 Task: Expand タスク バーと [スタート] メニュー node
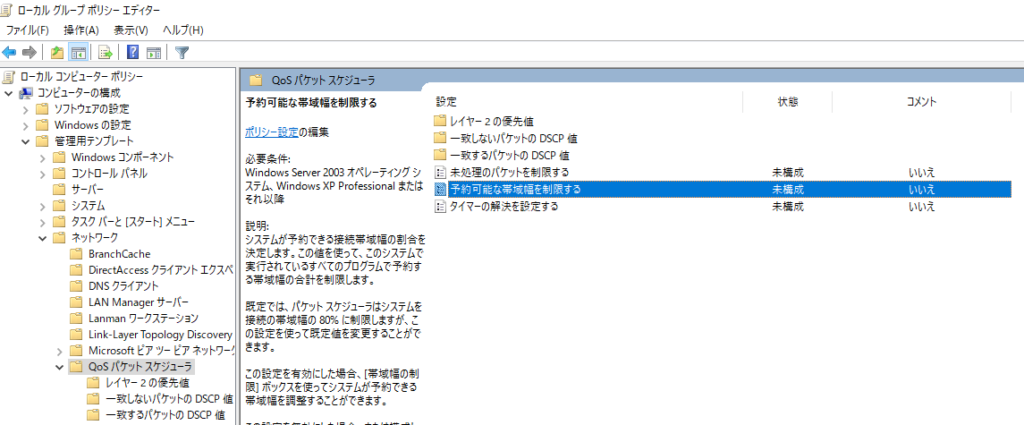(42, 222)
